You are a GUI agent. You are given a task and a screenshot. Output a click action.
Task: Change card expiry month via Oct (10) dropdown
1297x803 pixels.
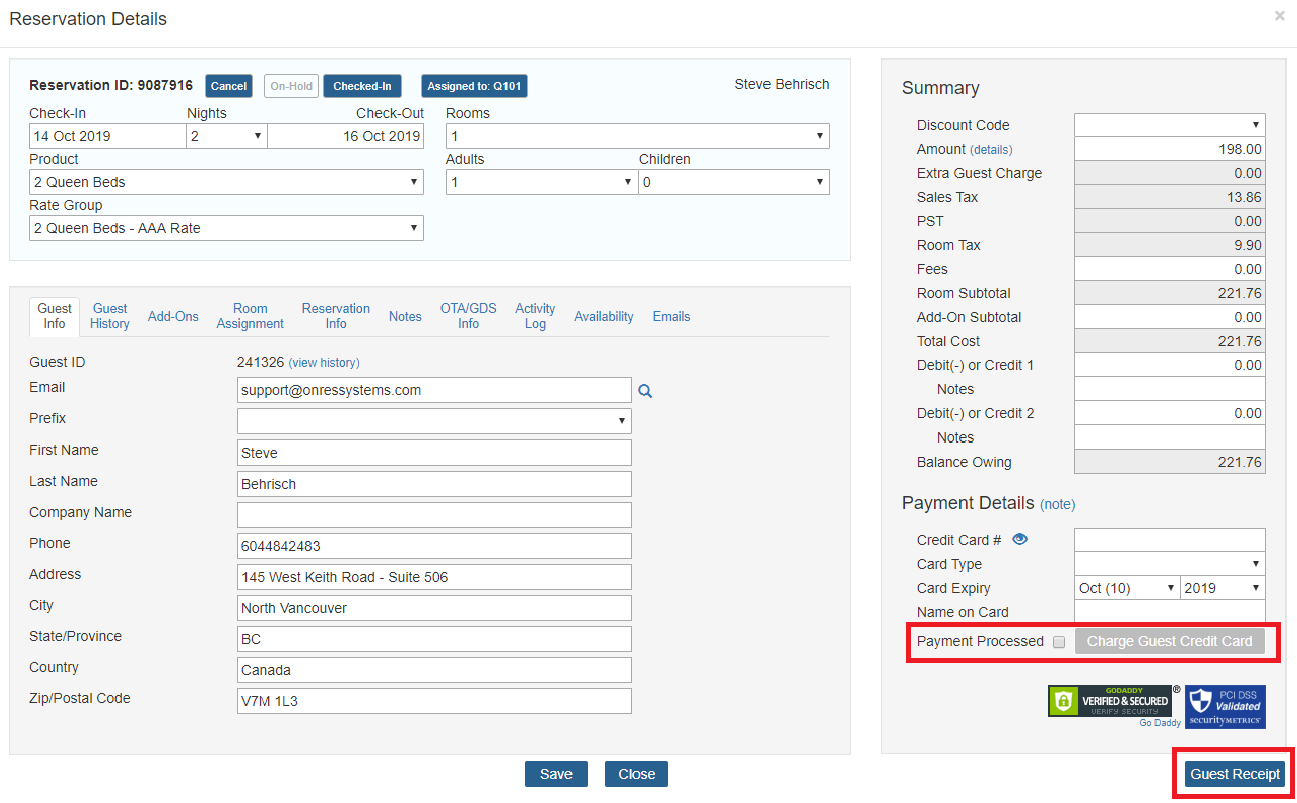[1127, 587]
